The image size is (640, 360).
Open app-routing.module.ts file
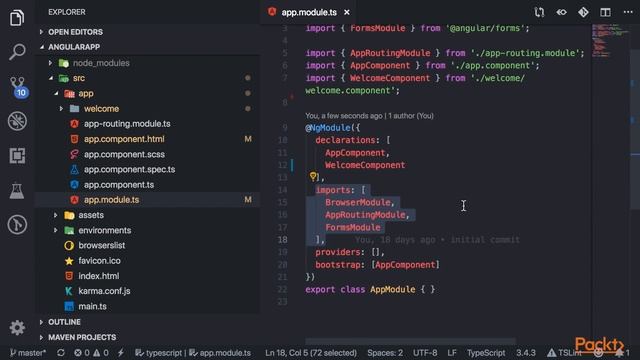tap(127, 124)
